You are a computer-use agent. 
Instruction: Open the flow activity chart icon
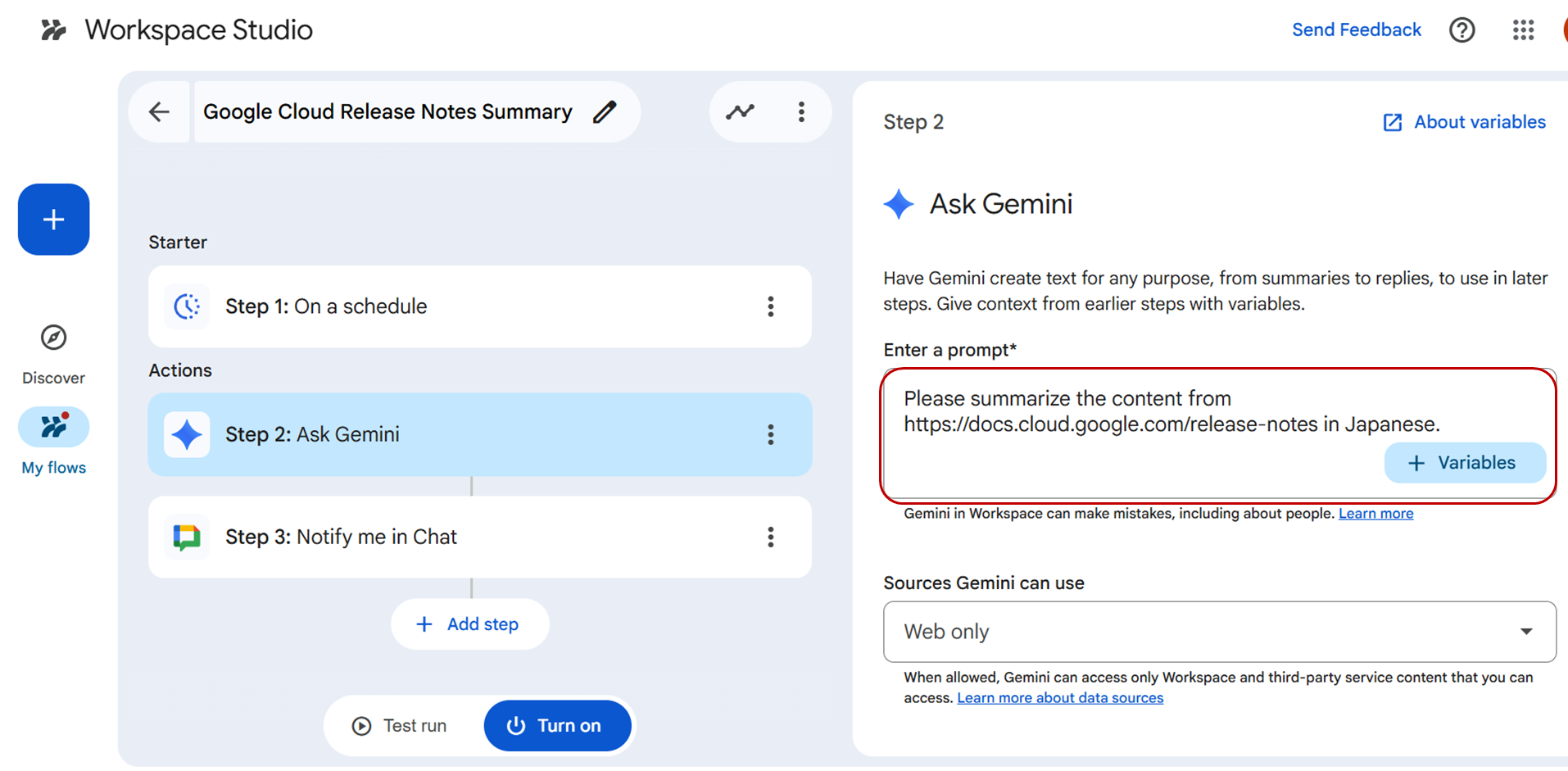click(x=740, y=111)
